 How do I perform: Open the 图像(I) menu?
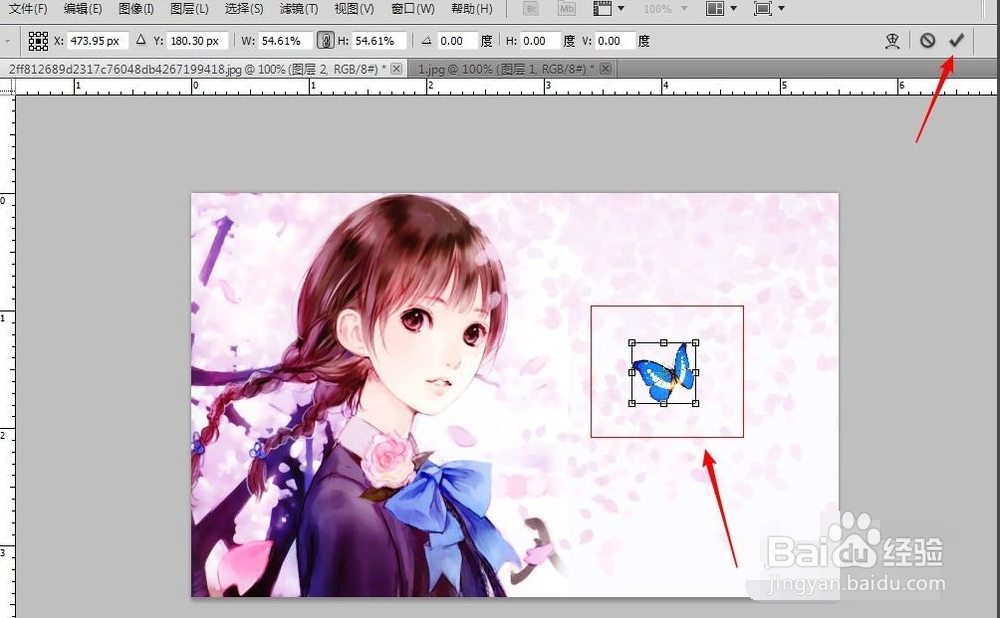click(x=136, y=9)
